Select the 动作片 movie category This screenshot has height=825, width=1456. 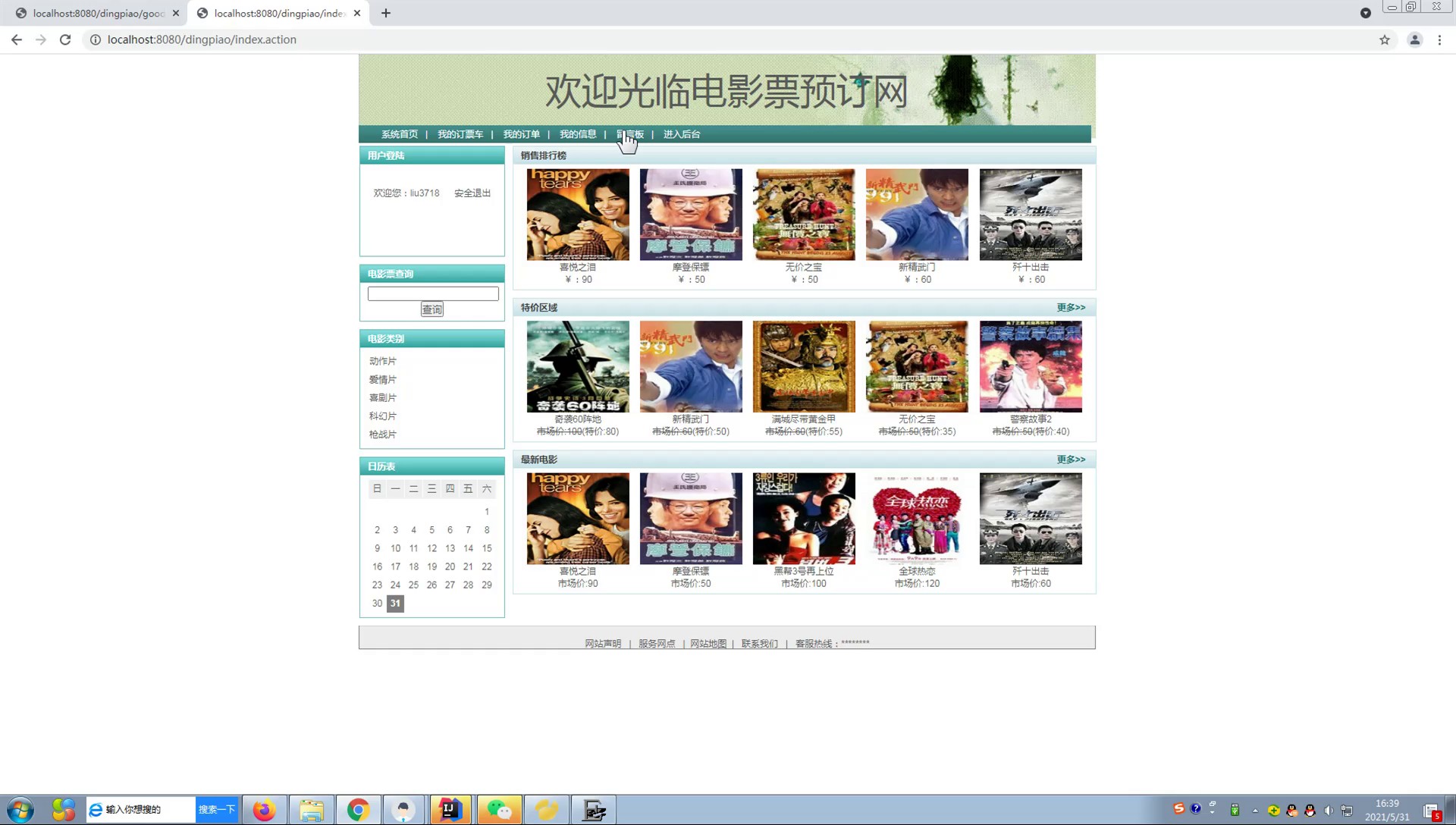point(383,361)
